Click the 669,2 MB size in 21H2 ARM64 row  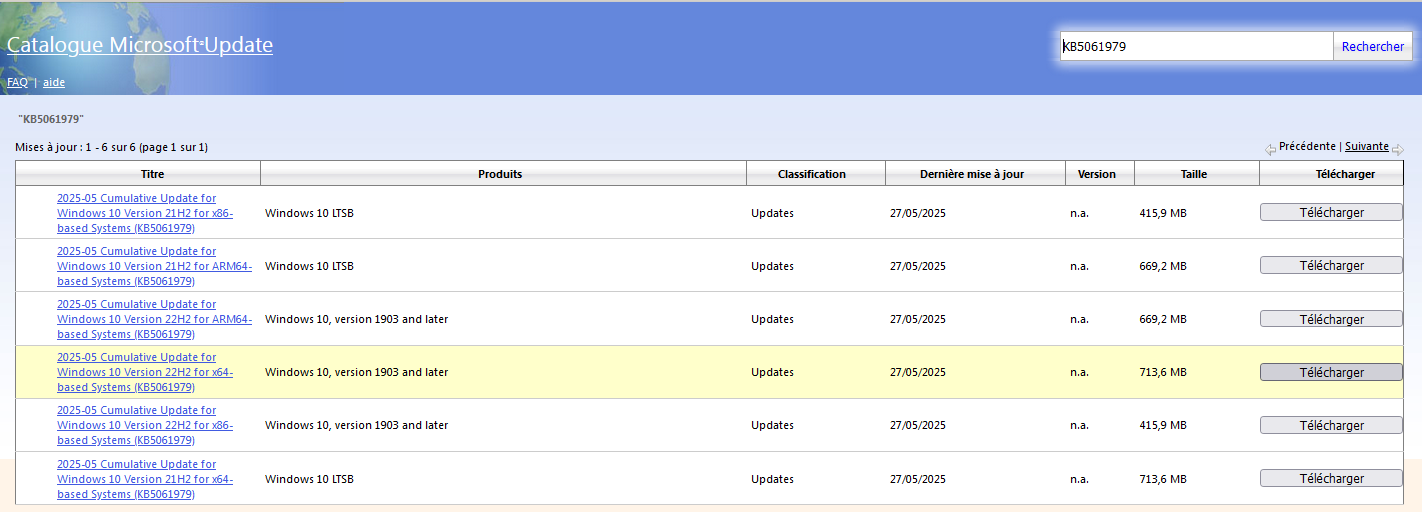(x=1163, y=266)
